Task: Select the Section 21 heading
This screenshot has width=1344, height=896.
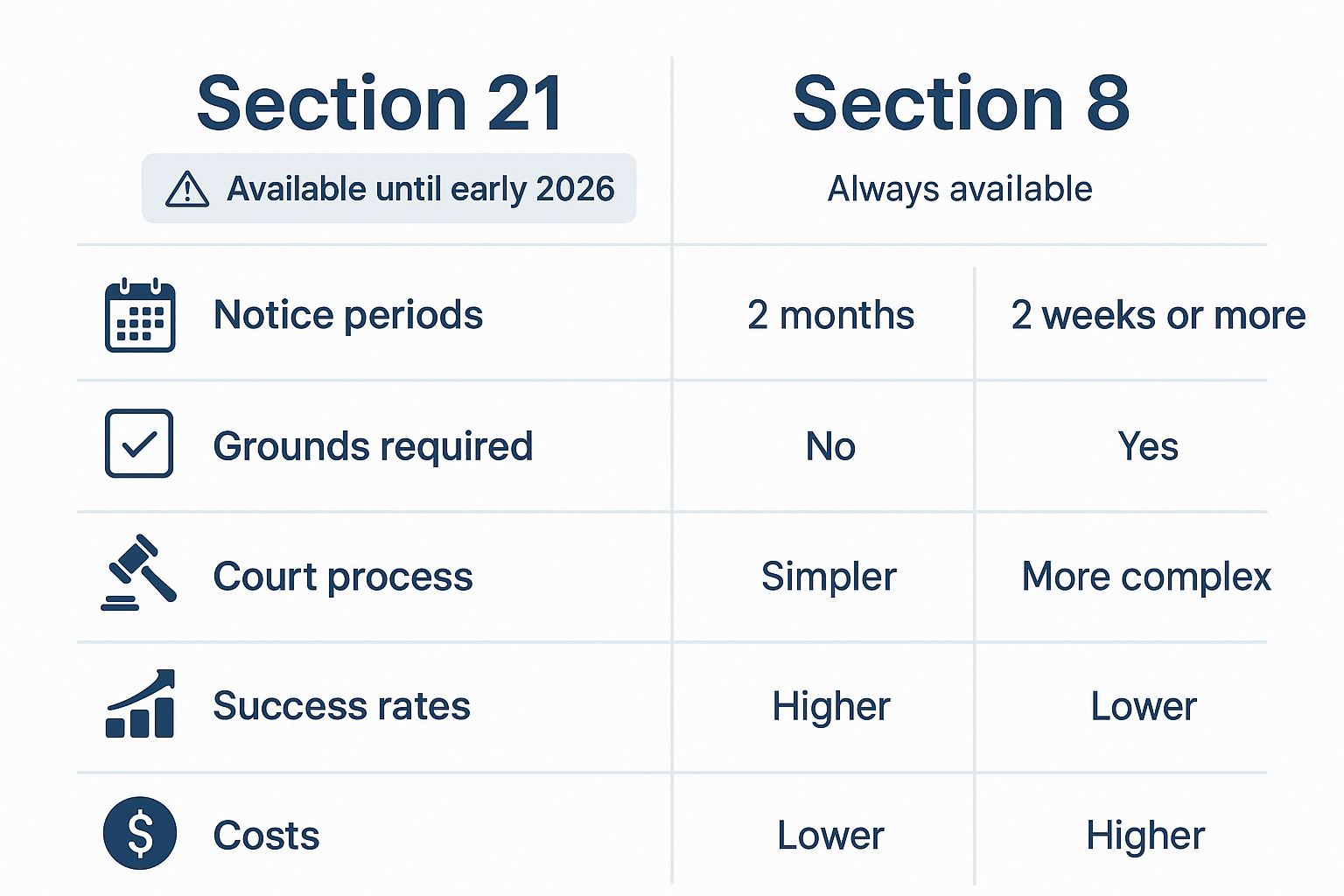Action: pyautogui.click(x=380, y=104)
